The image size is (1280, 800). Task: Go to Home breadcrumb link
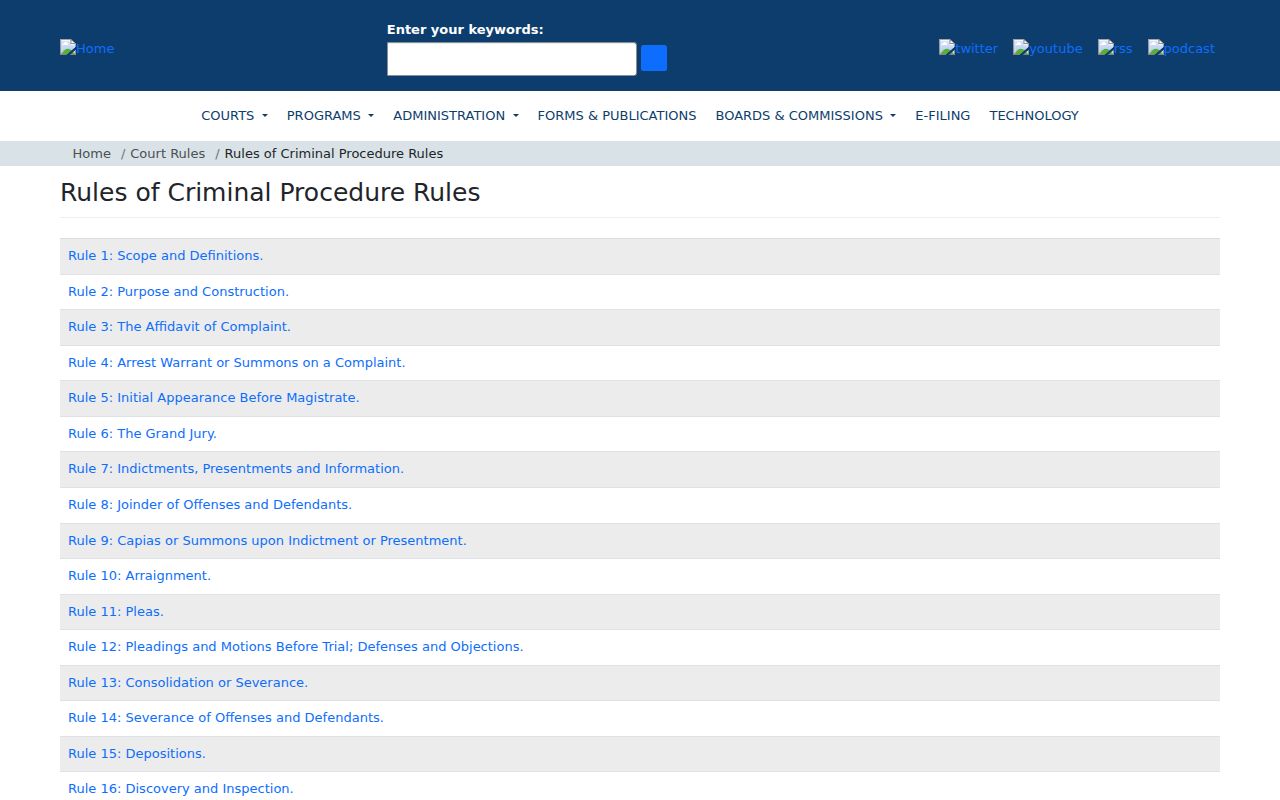tap(92, 153)
